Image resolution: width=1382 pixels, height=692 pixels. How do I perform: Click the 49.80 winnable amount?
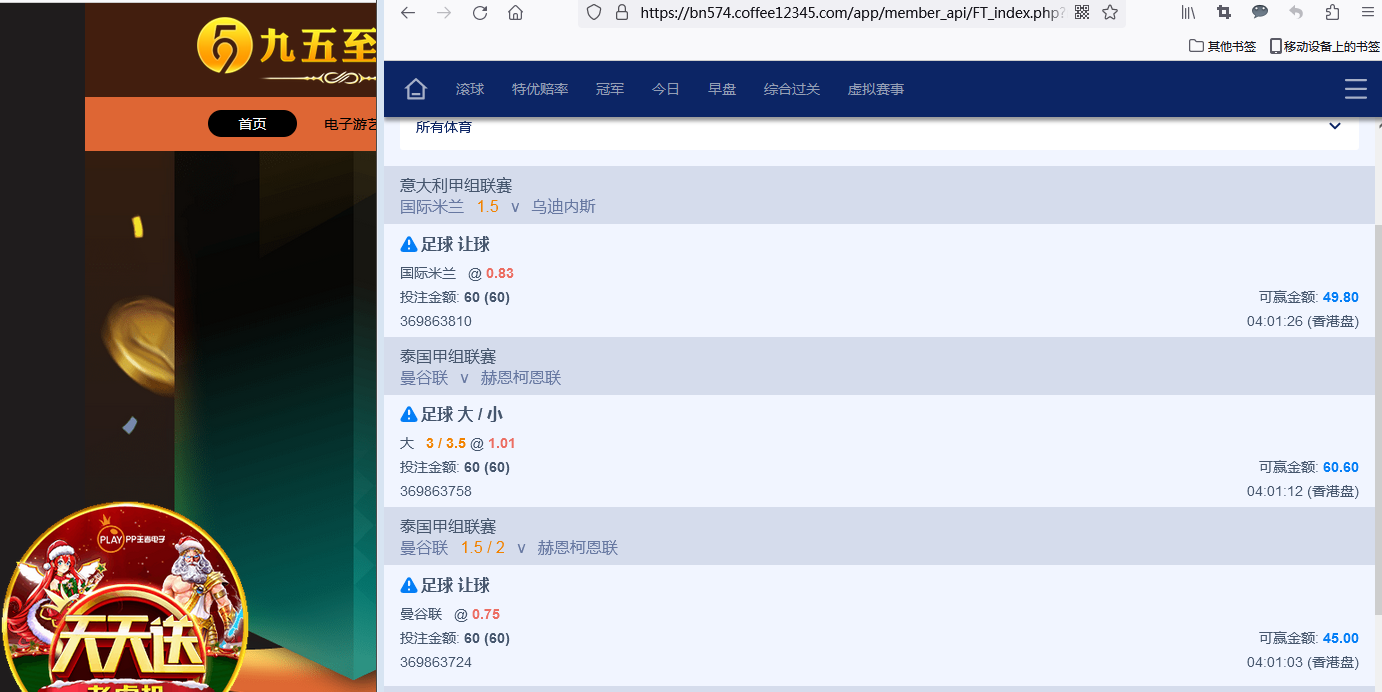coord(1341,297)
